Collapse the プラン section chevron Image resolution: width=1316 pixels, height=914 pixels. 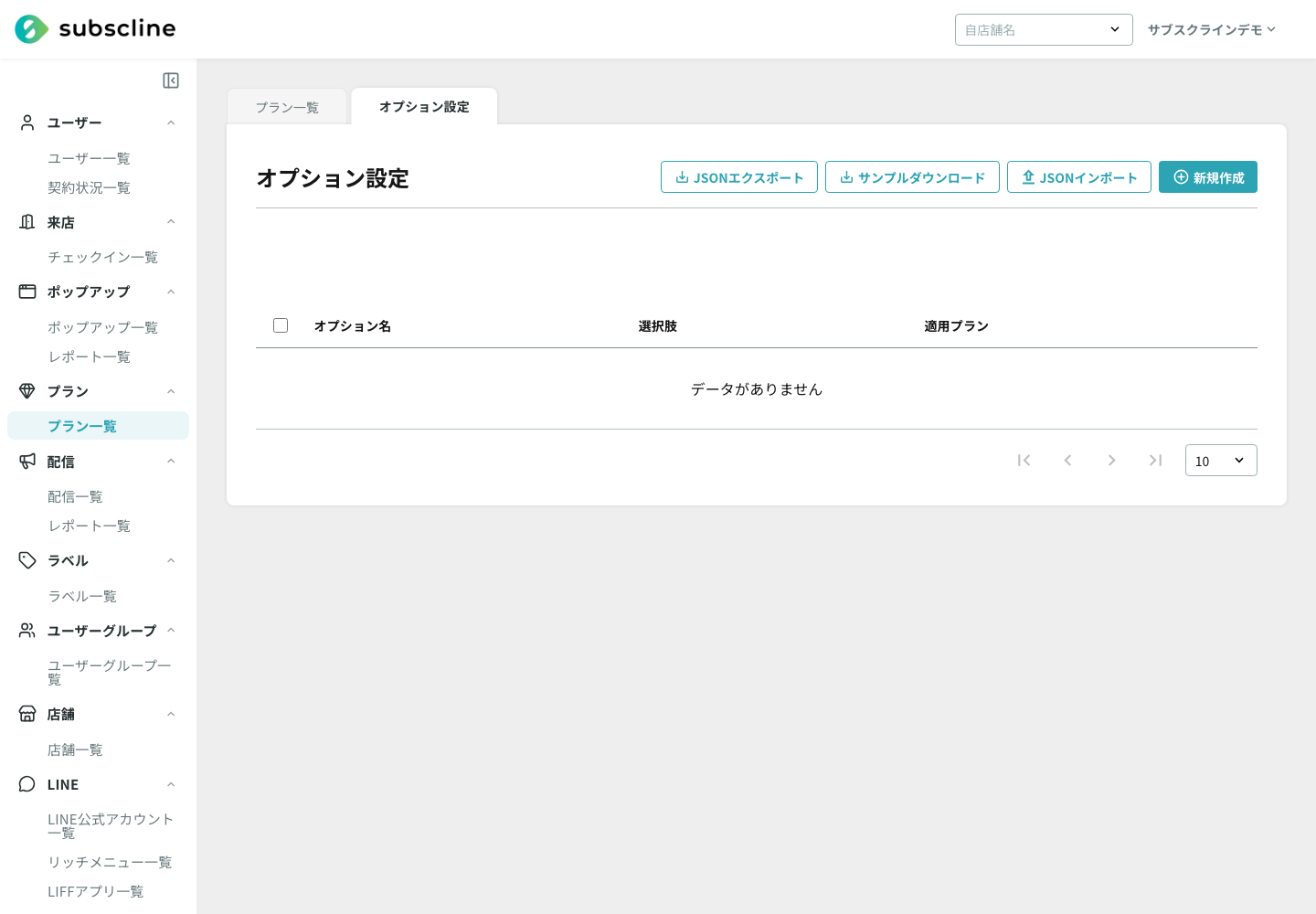click(171, 391)
